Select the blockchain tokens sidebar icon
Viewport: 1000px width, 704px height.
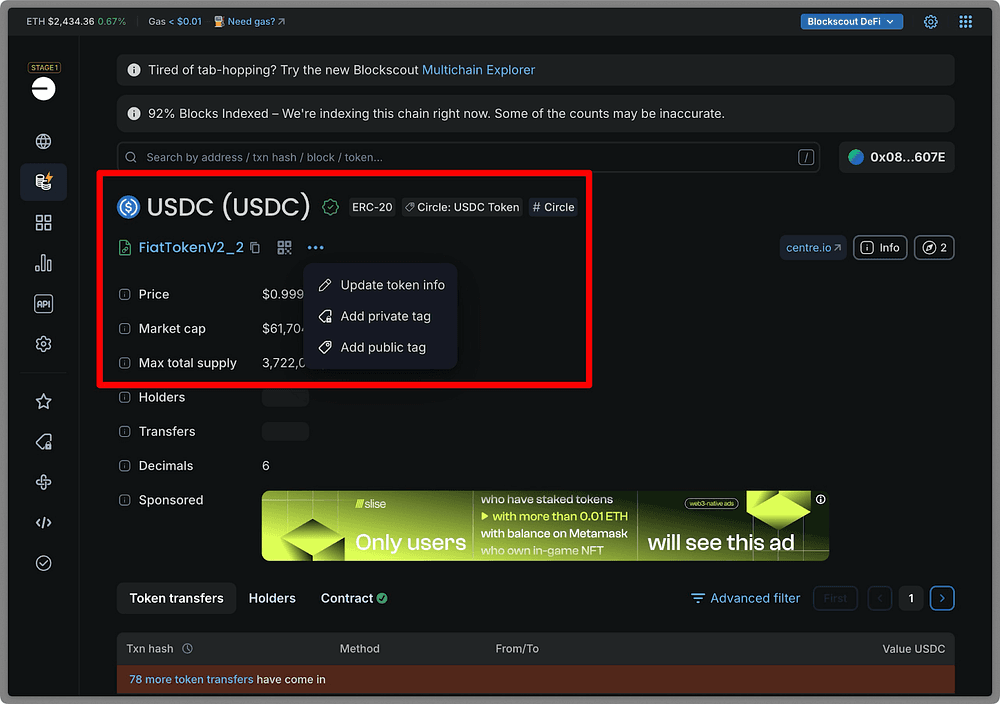click(x=43, y=182)
